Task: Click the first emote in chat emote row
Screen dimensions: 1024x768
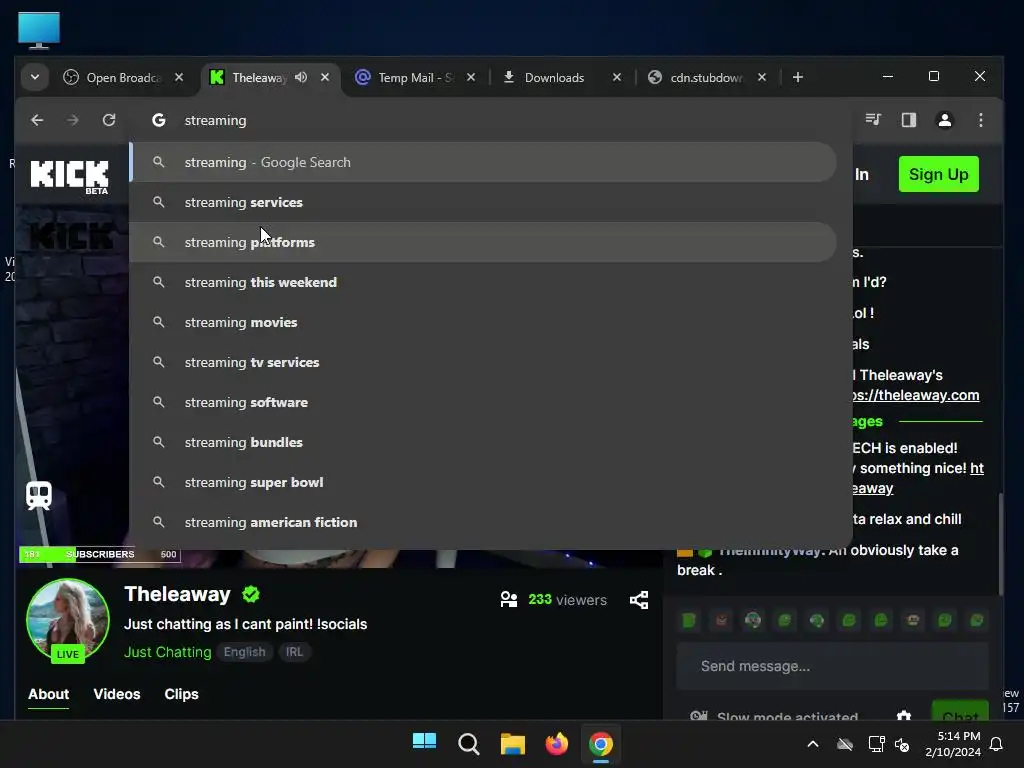Action: point(689,620)
